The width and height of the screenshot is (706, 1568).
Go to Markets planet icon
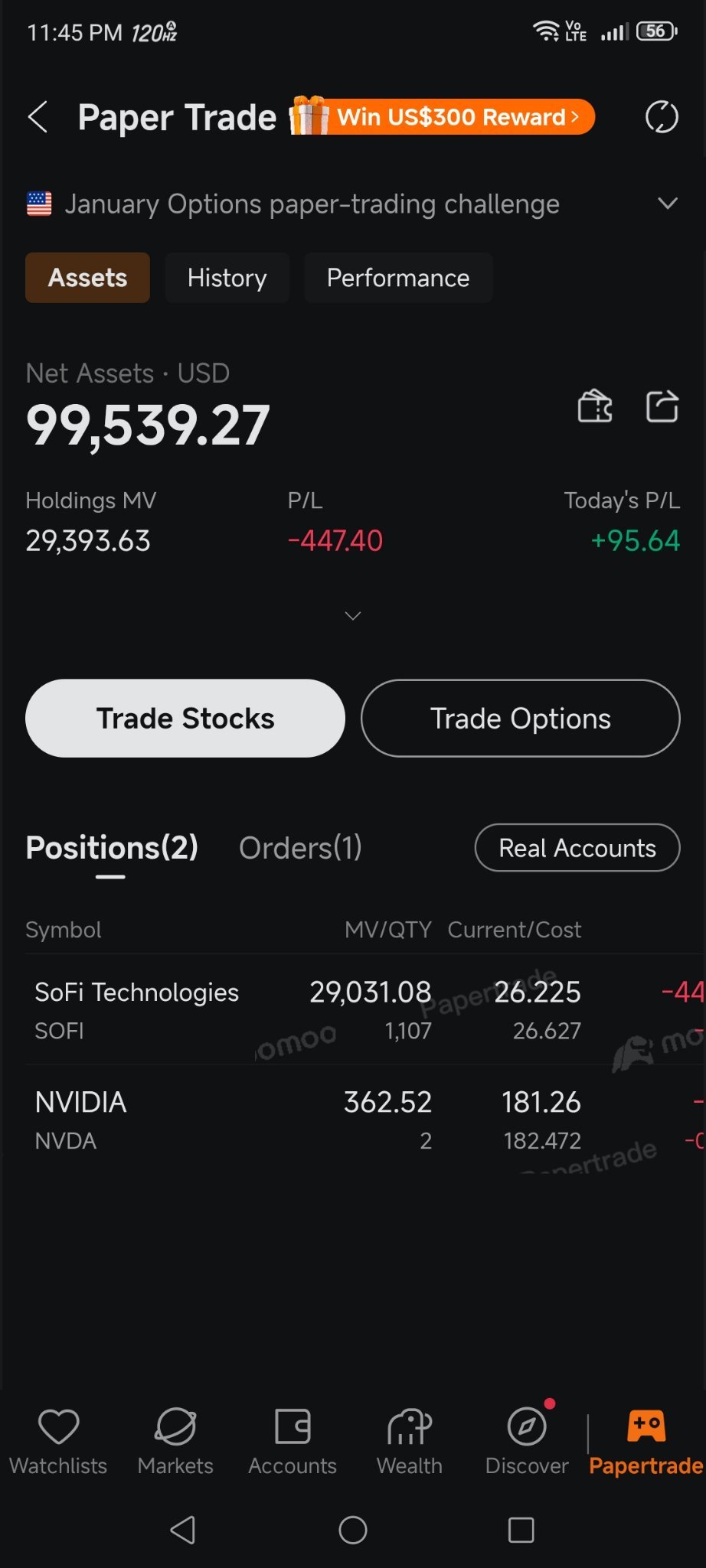[x=175, y=1426]
